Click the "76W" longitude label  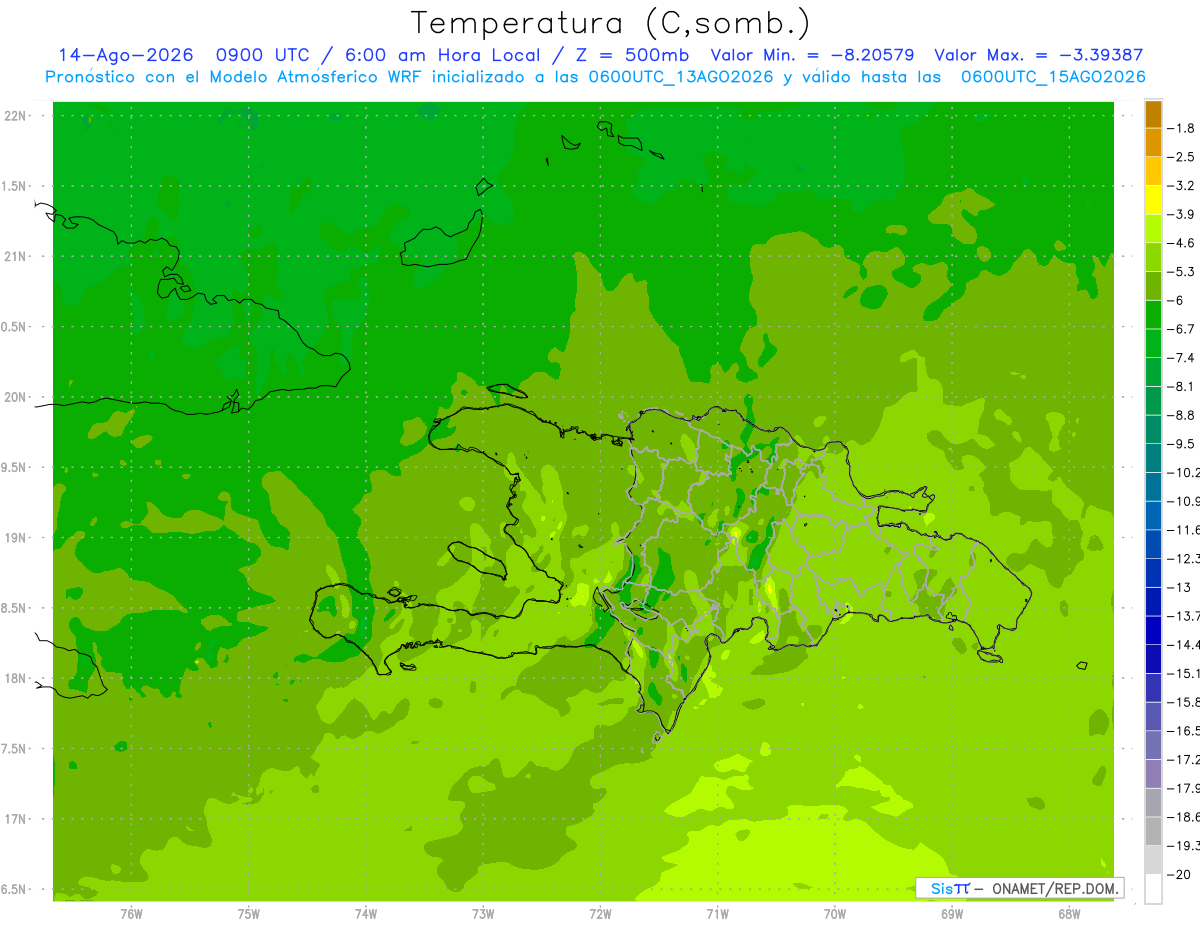pos(131,914)
